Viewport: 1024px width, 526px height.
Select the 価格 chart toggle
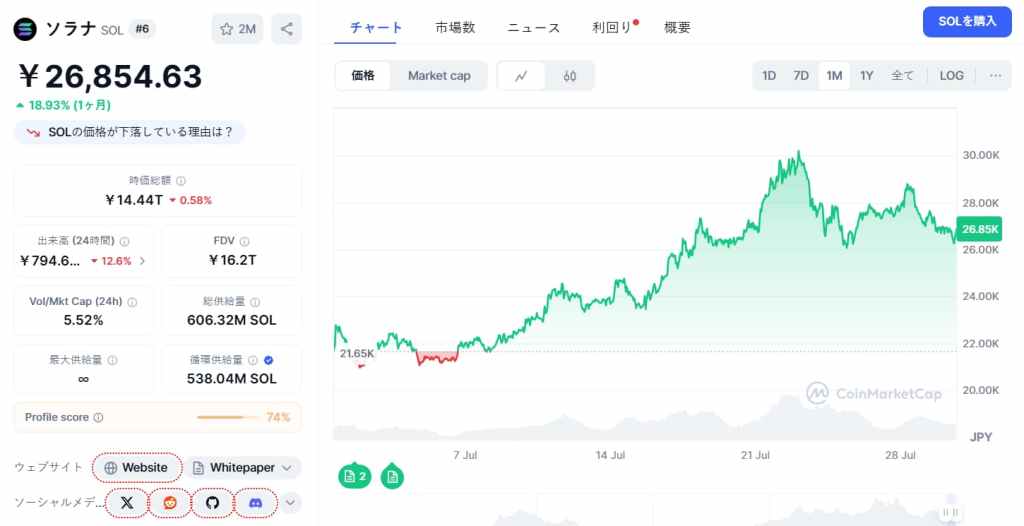pyautogui.click(x=363, y=76)
